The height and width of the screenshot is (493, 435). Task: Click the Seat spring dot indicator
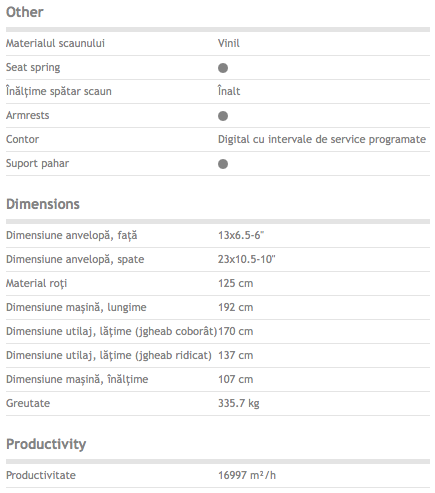pos(223,68)
